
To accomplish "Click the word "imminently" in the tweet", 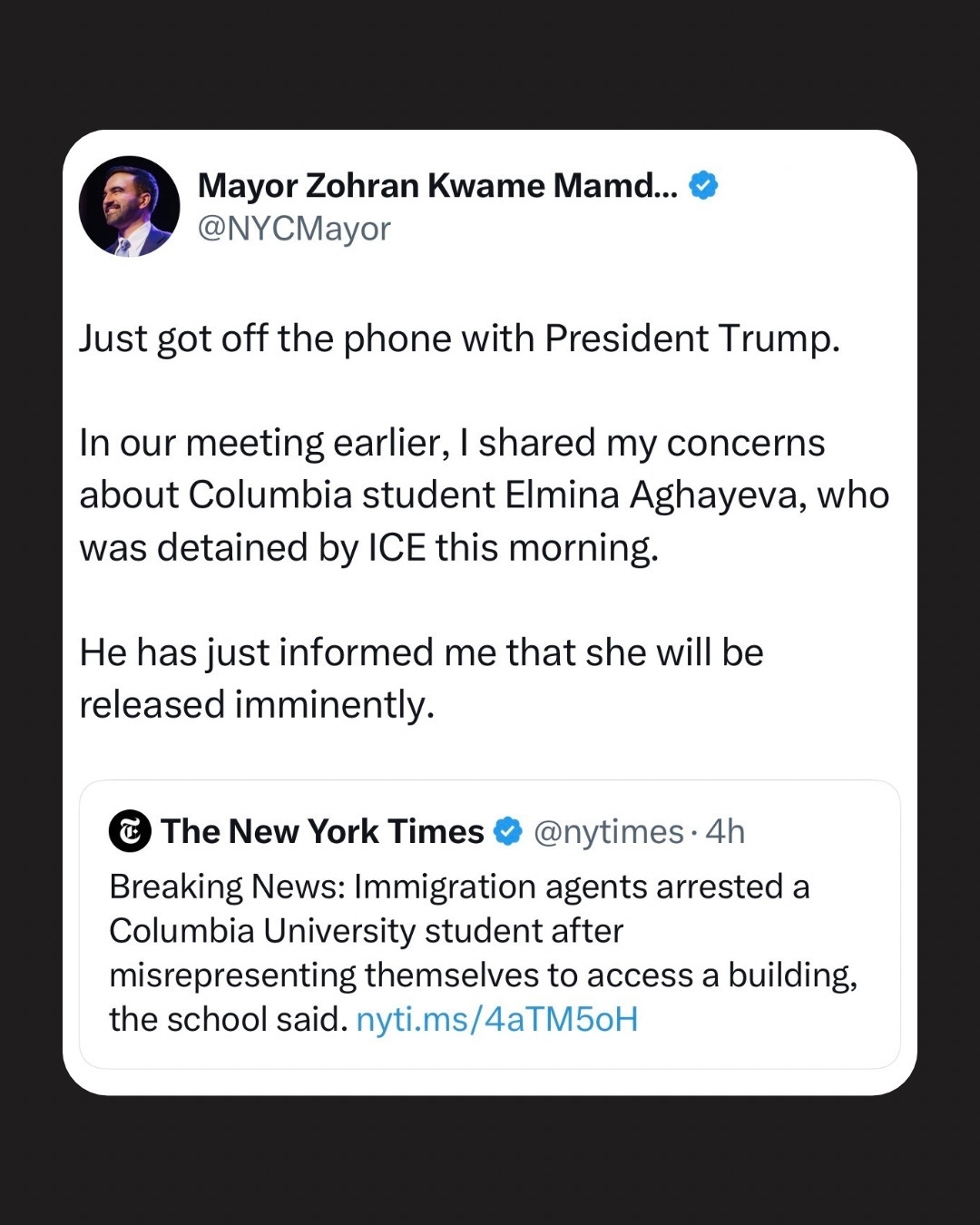I will coord(334,705).
